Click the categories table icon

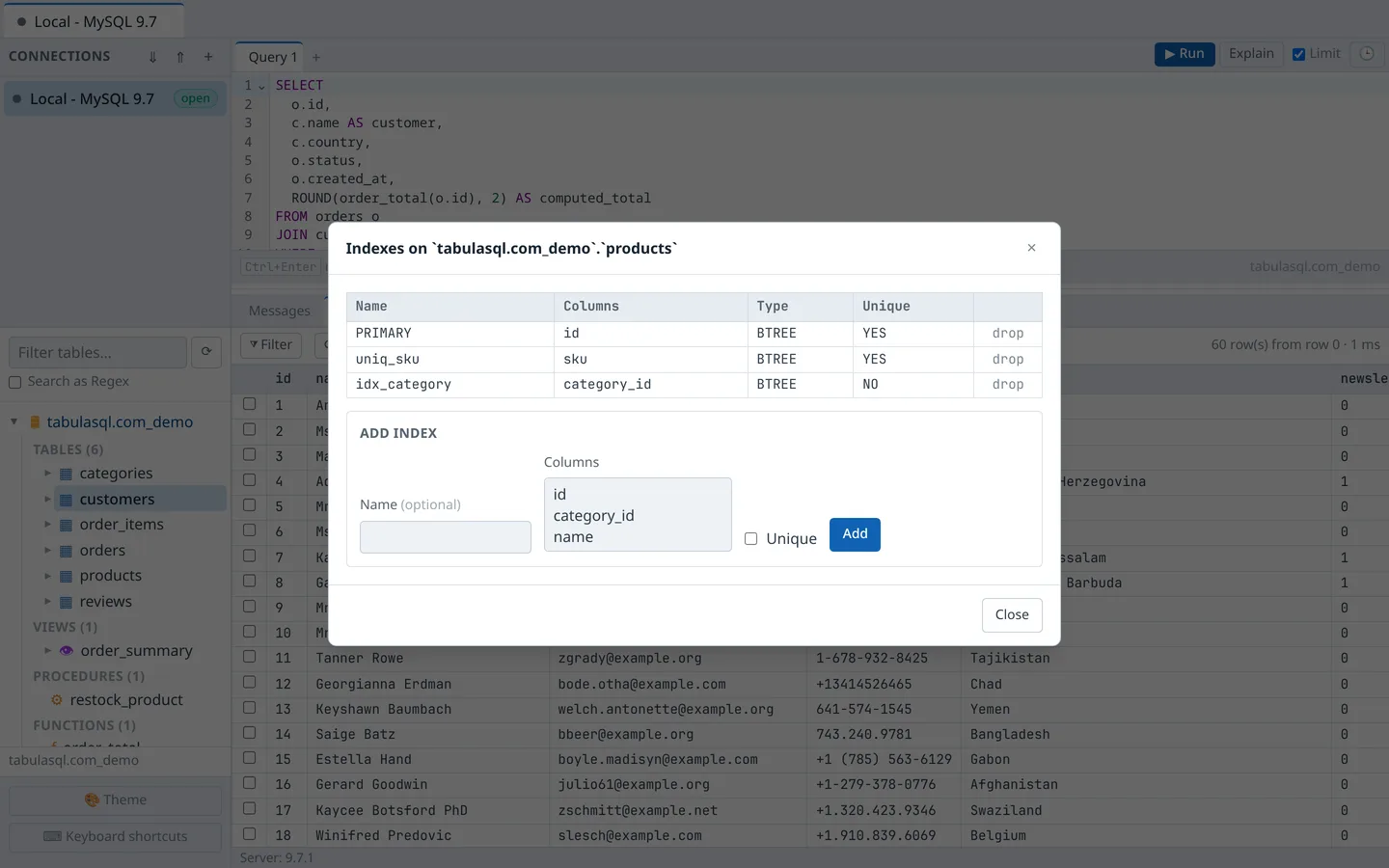(66, 474)
